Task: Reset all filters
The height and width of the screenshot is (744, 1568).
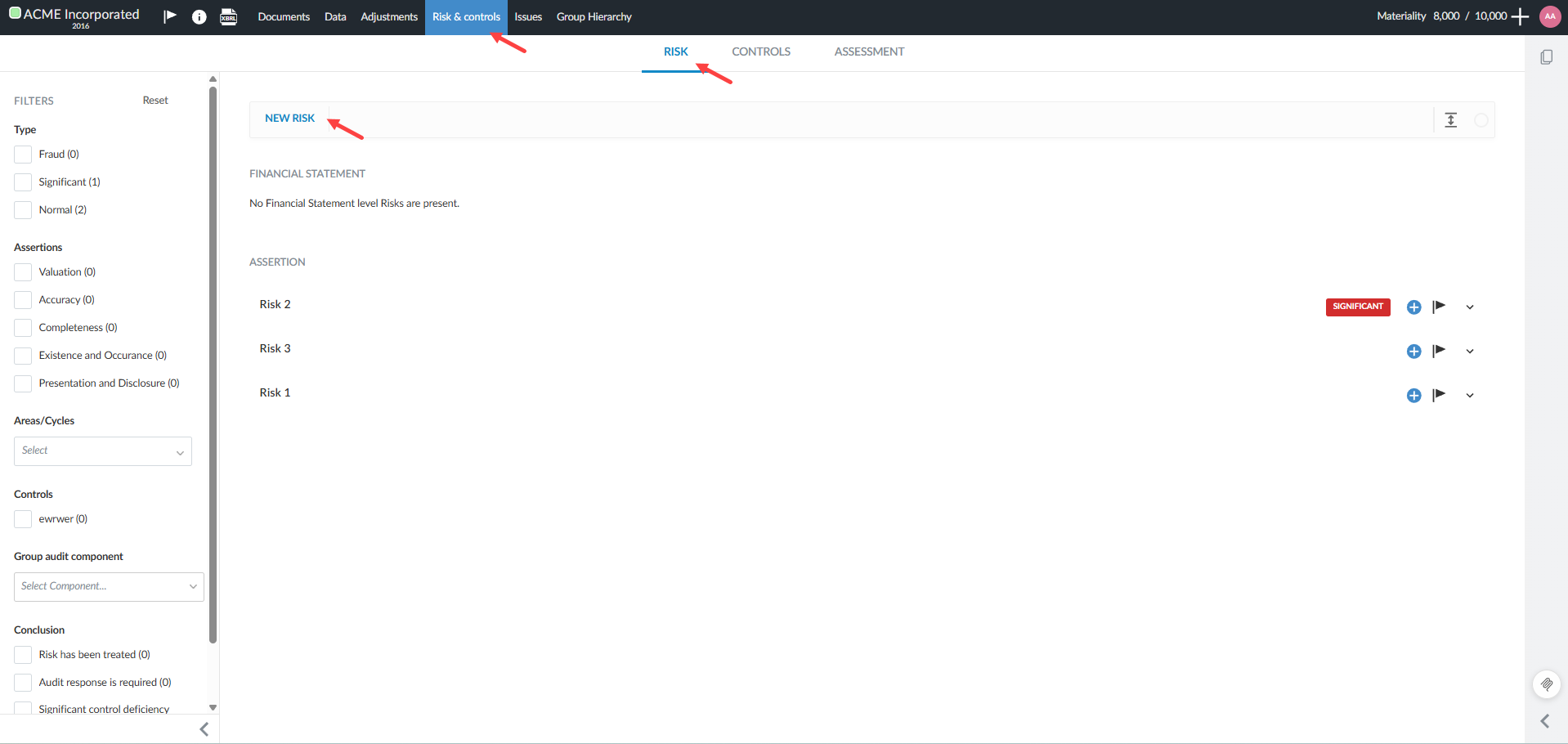Action: pyautogui.click(x=155, y=101)
